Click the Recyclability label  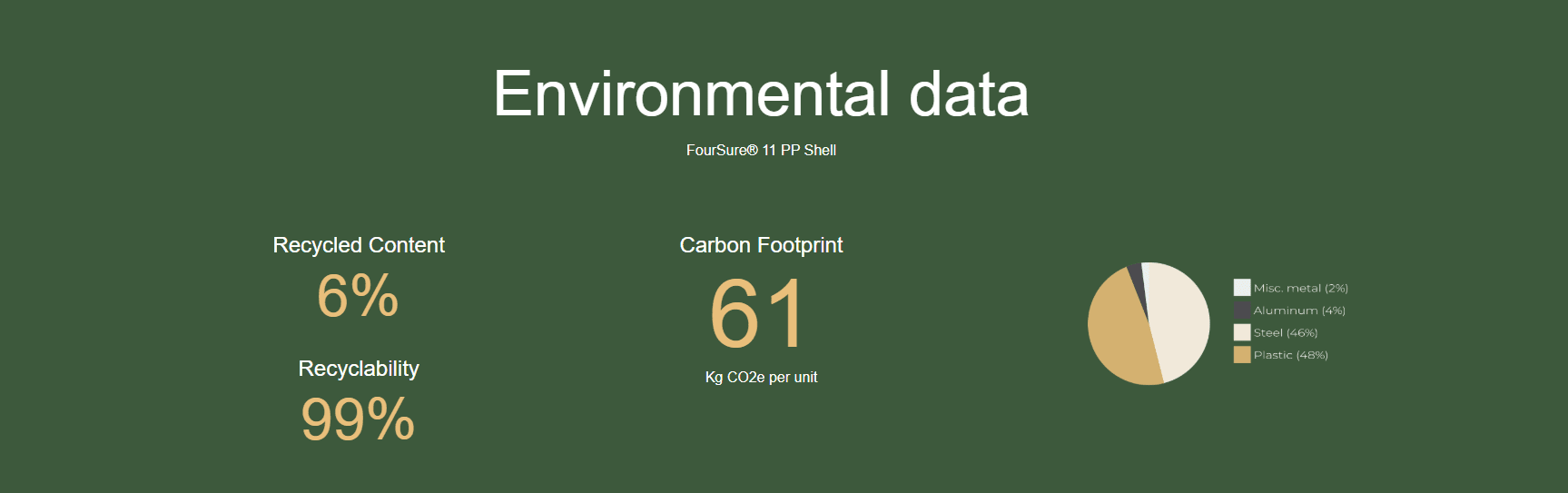[359, 369]
